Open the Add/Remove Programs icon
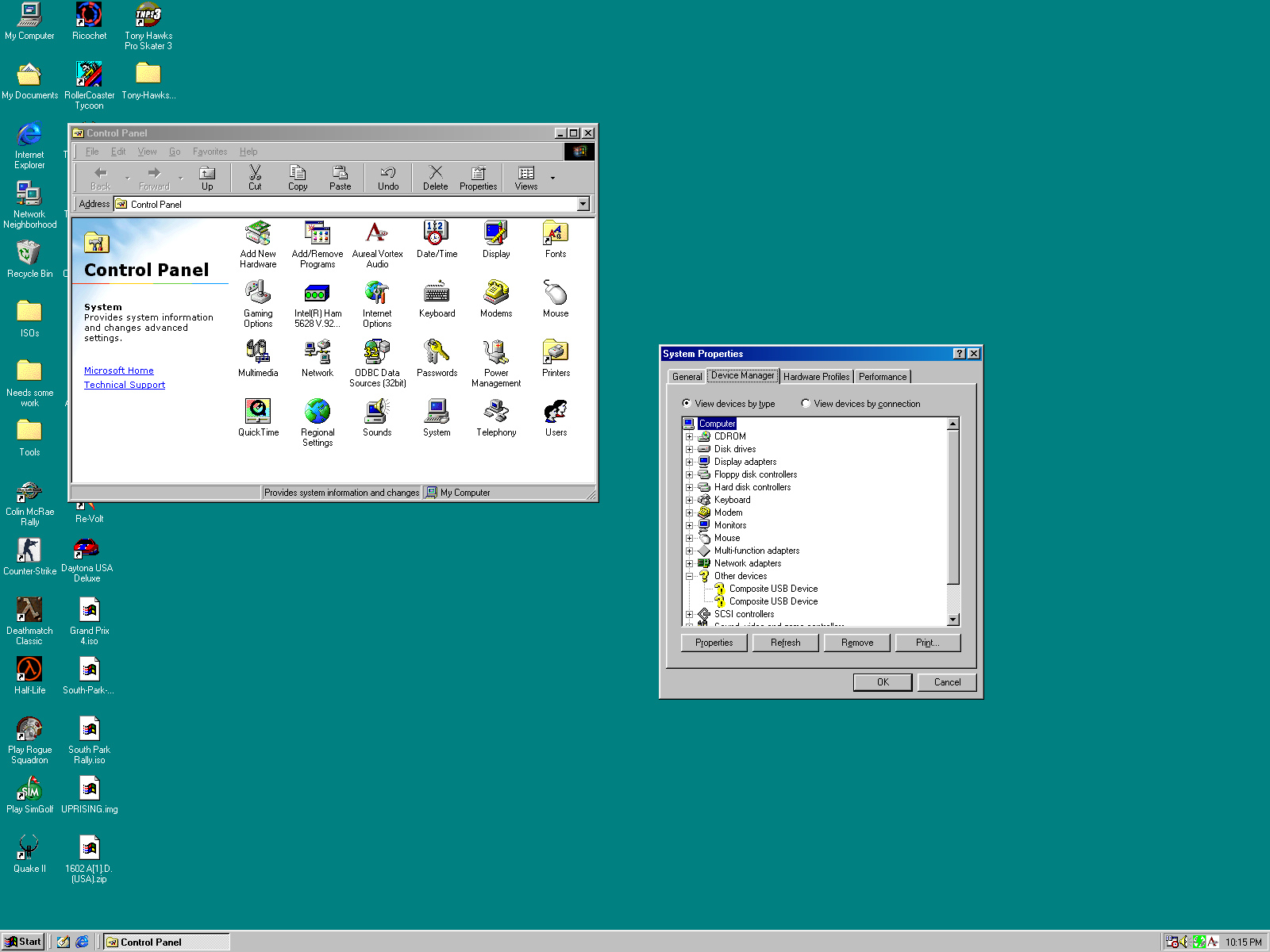Screen dimensions: 1270x952 [x=317, y=235]
